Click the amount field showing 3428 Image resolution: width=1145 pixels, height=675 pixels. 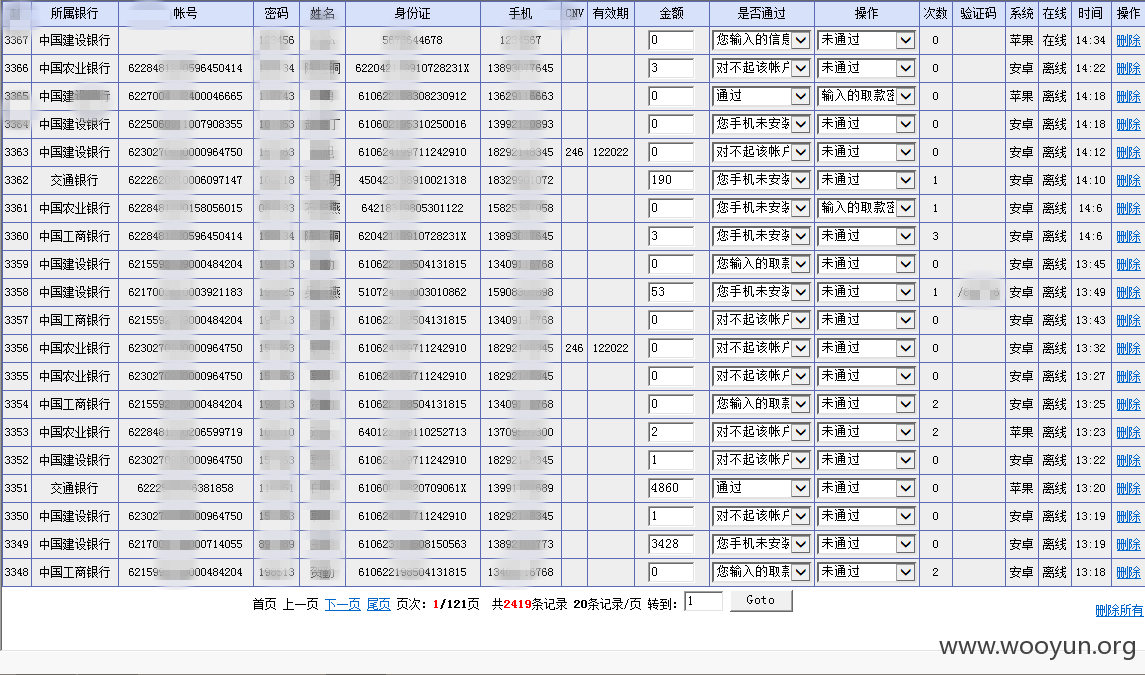point(671,544)
